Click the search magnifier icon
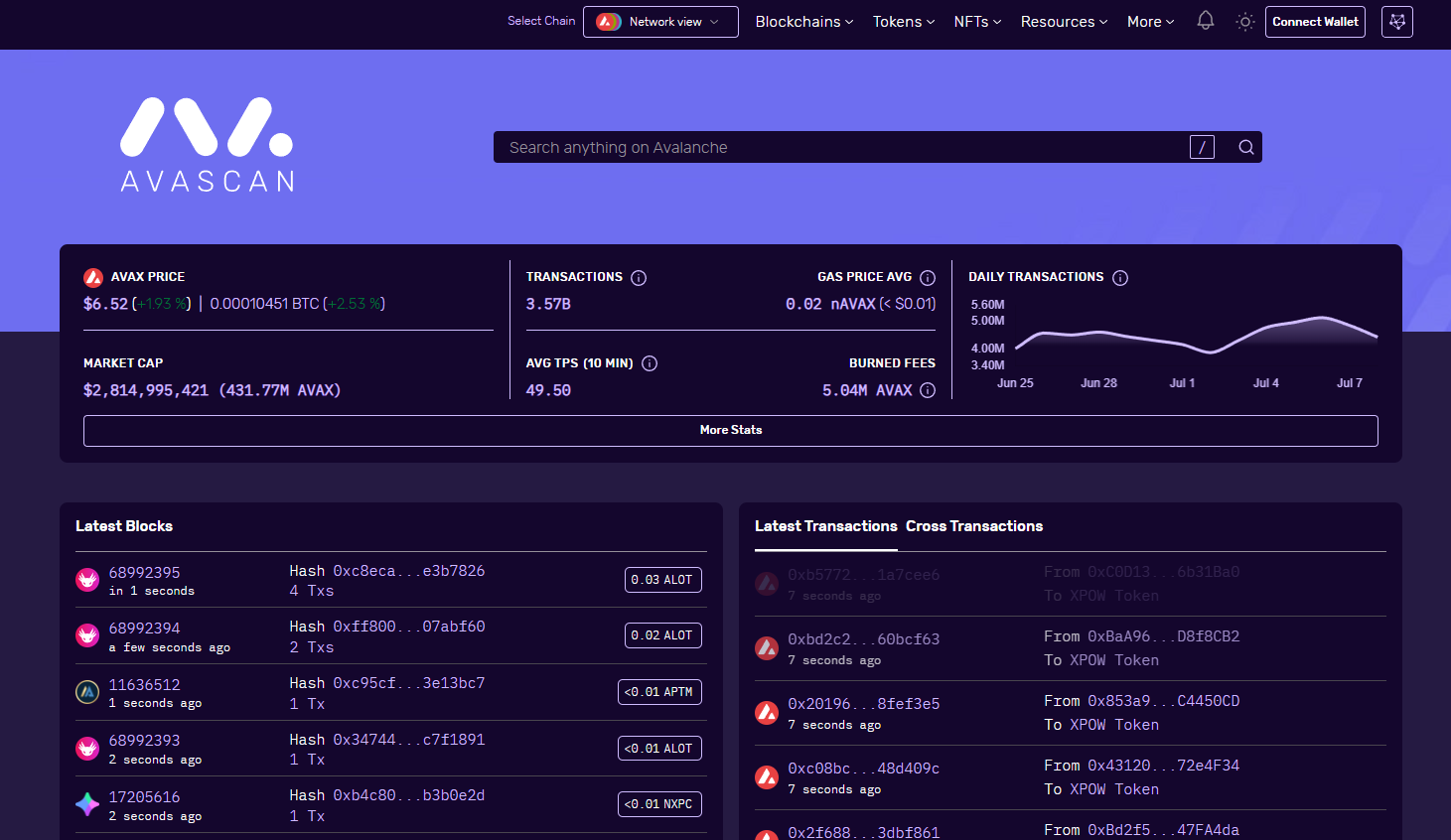The height and width of the screenshot is (840, 1451). click(1245, 147)
